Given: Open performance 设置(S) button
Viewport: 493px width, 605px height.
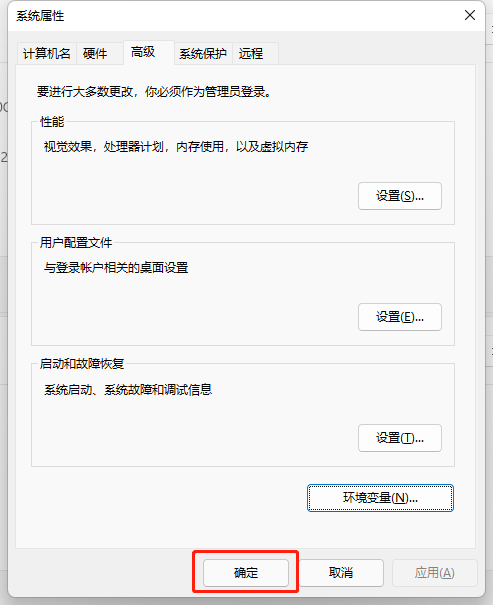Looking at the screenshot, I should click(x=400, y=196).
